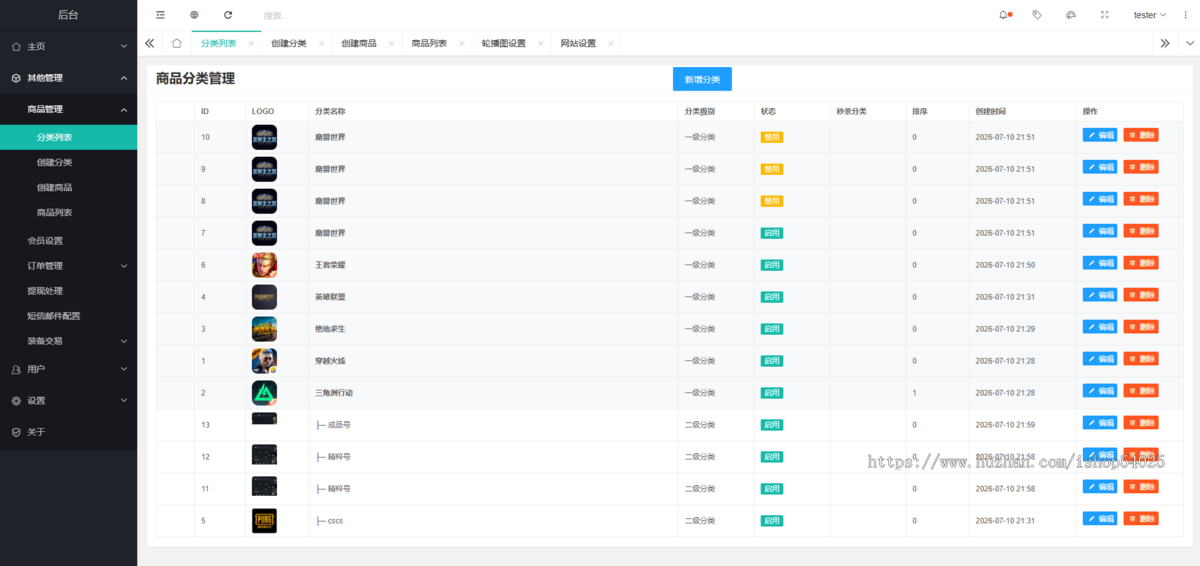The height and width of the screenshot is (566, 1200).
Task: Click the tag note icon in header
Action: point(1037,15)
